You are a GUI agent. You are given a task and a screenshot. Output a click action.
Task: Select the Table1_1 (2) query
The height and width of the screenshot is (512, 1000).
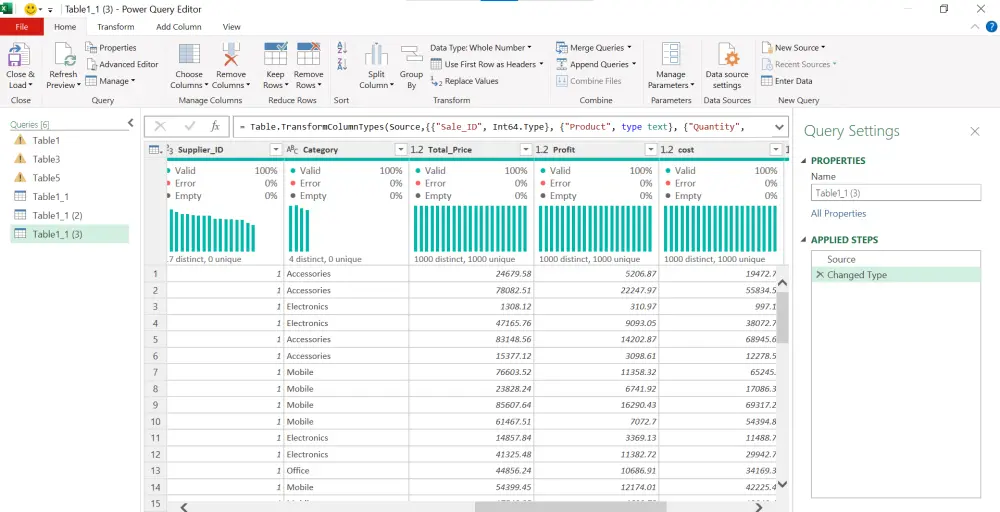coord(70,216)
